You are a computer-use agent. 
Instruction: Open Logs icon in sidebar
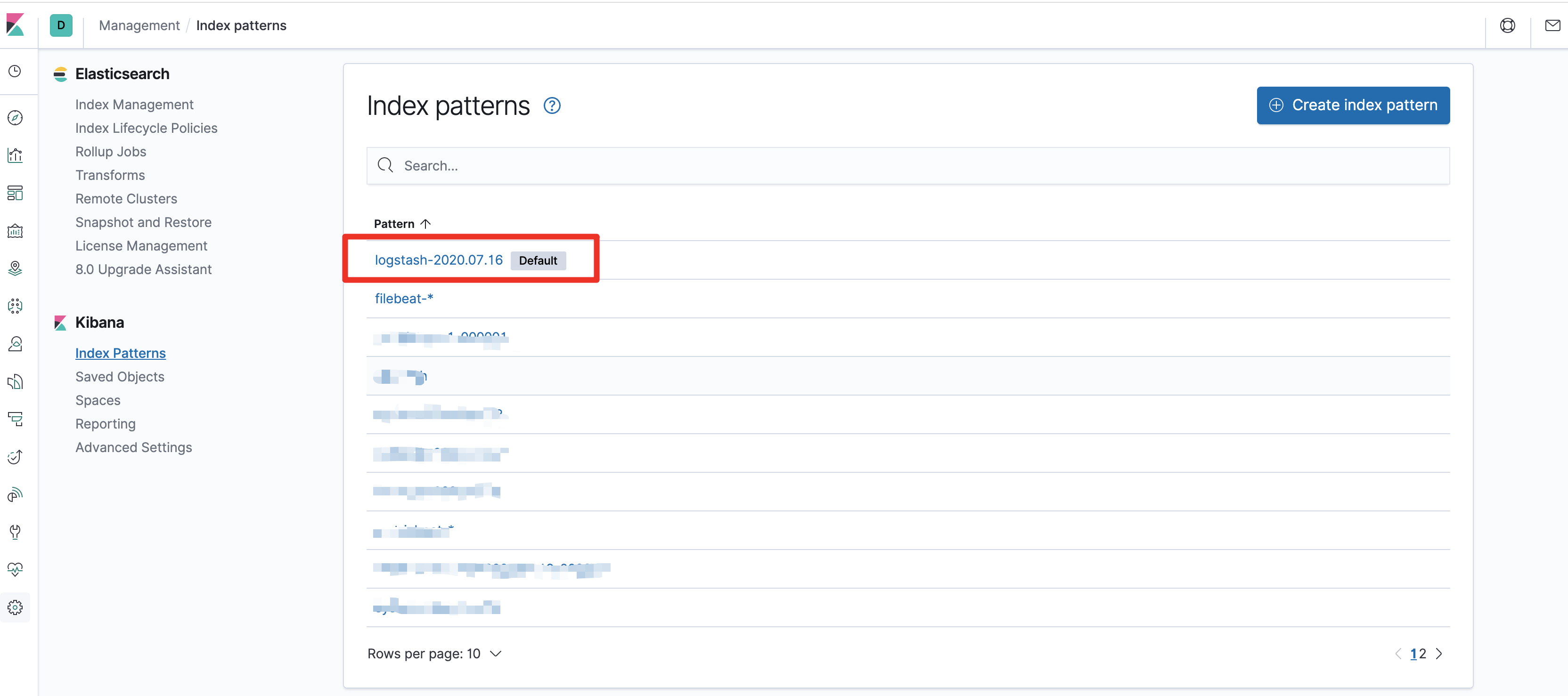tap(15, 381)
